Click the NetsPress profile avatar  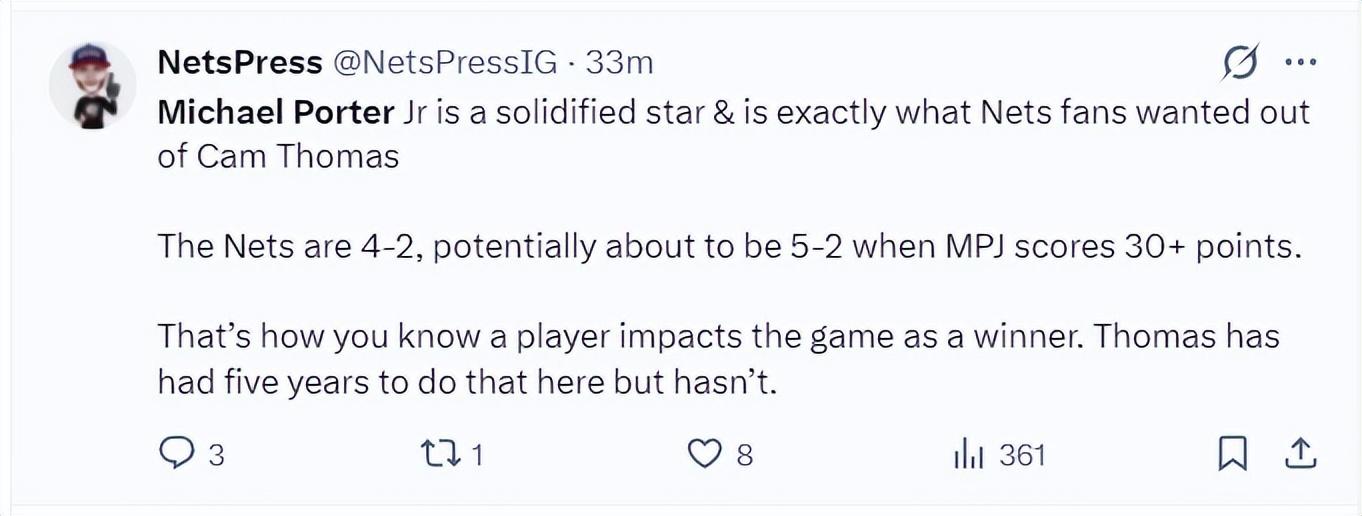point(92,85)
